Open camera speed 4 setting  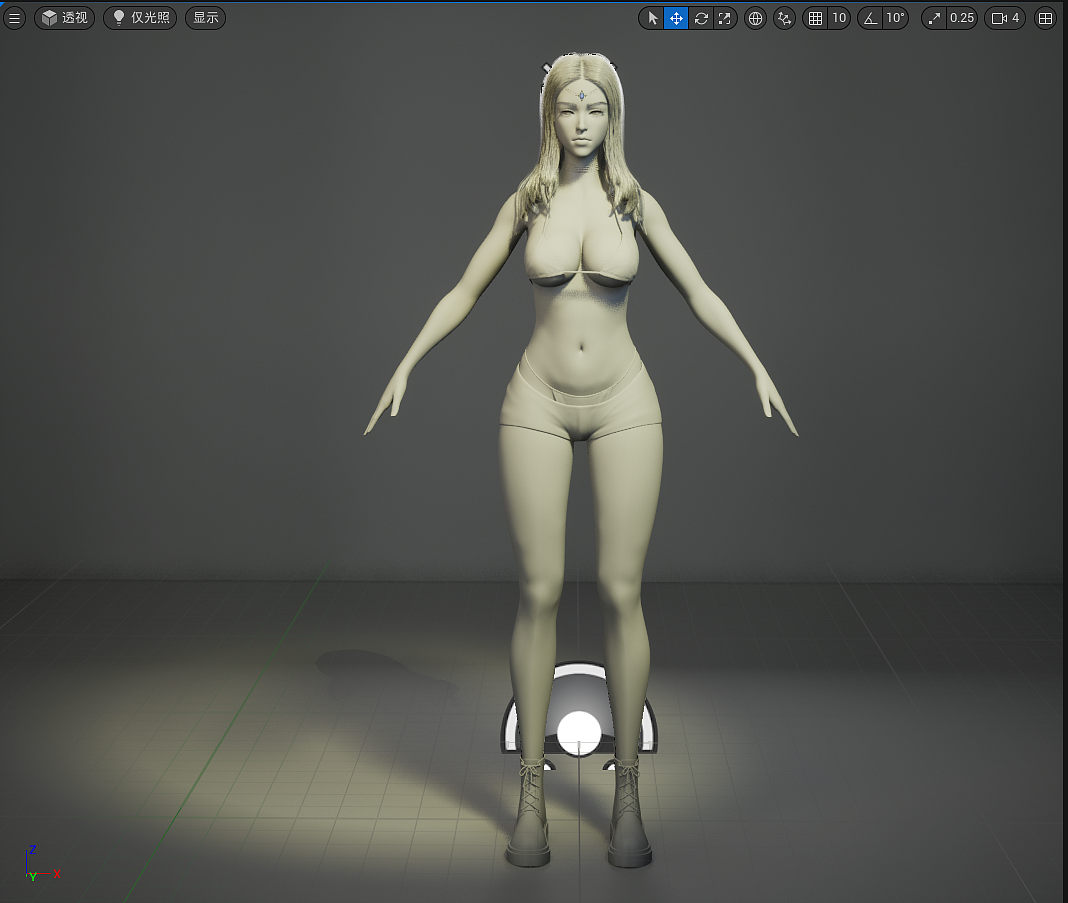pos(1005,18)
